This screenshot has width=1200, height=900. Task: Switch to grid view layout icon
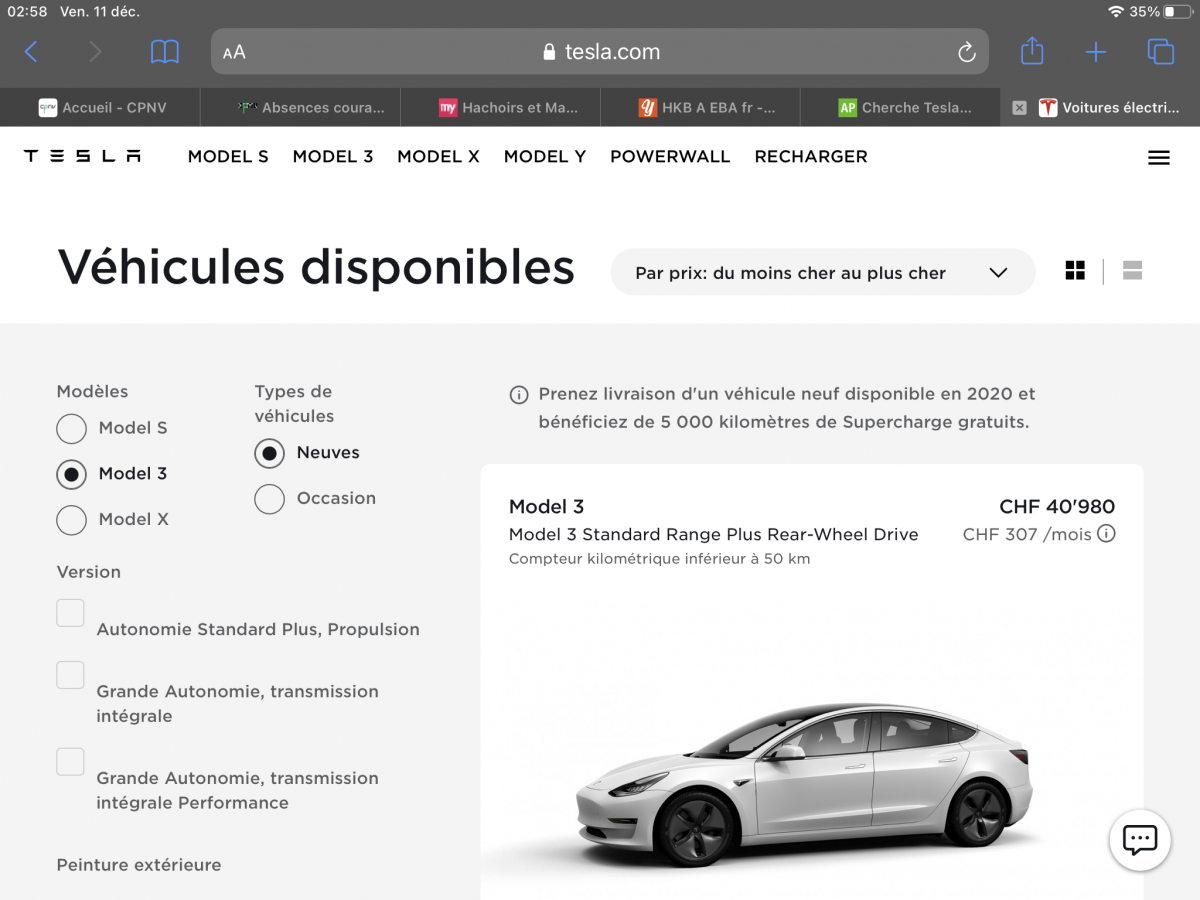(1075, 270)
